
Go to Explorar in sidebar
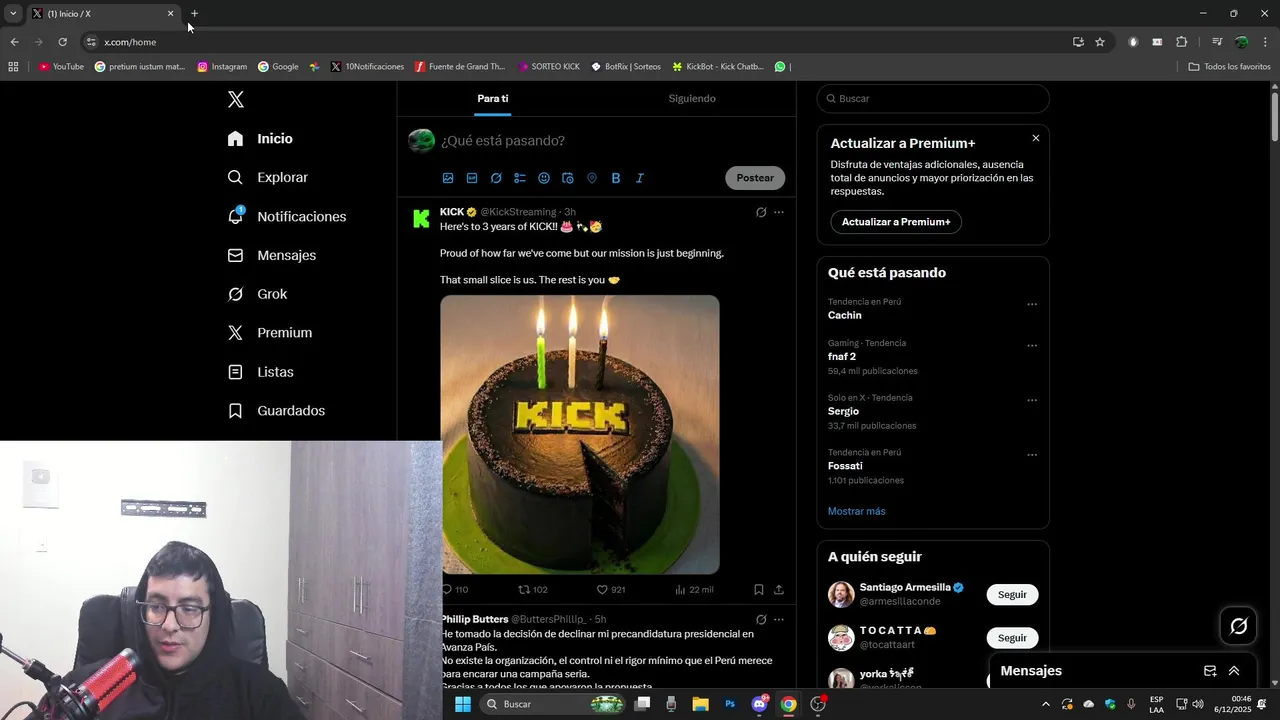click(268, 177)
